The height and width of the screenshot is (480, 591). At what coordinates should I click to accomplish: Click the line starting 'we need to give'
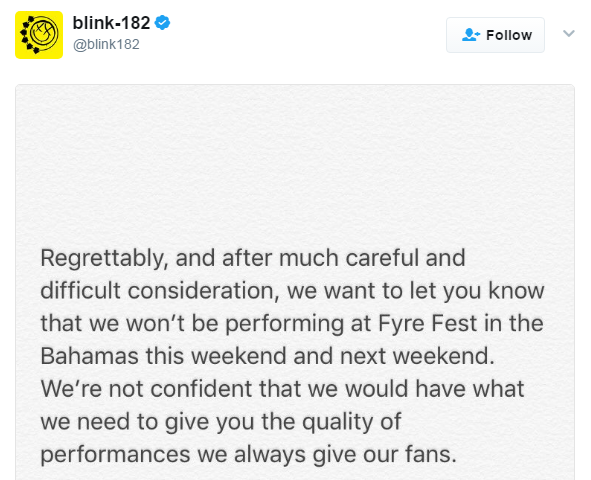[220, 422]
